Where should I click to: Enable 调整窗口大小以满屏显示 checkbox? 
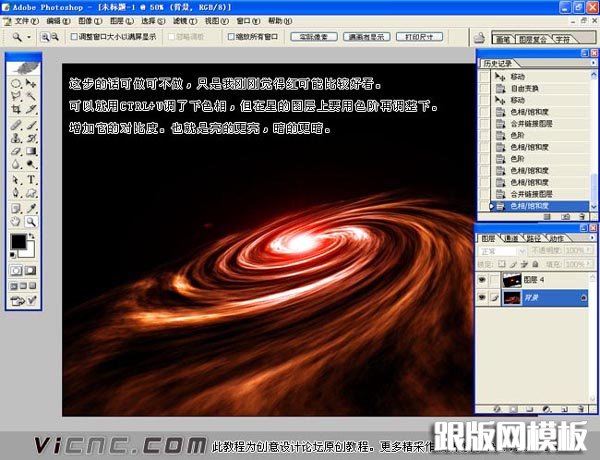[x=74, y=37]
